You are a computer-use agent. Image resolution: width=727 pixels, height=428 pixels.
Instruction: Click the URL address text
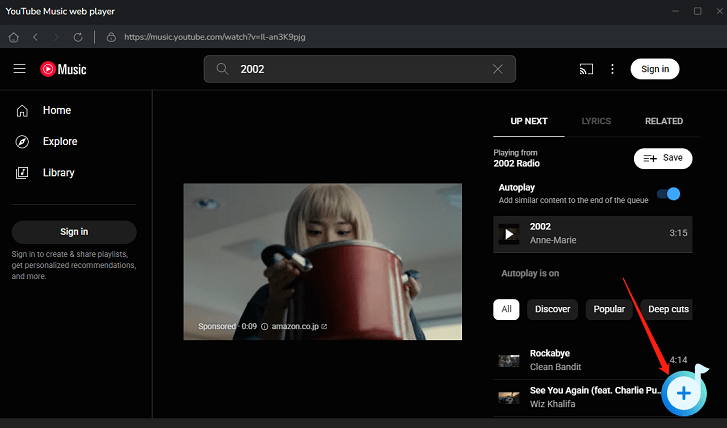(x=215, y=37)
